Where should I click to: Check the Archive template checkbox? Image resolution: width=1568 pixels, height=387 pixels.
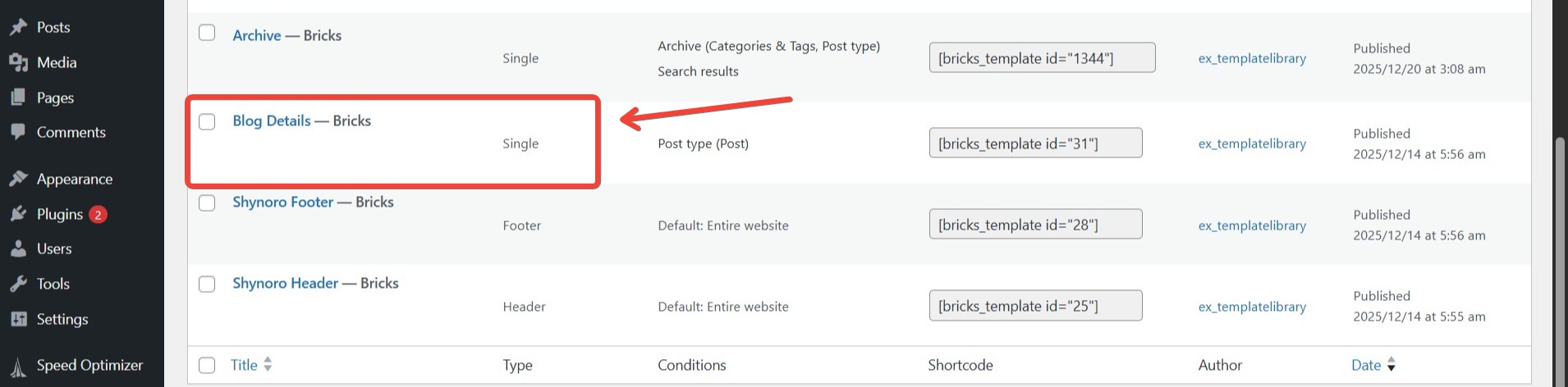click(x=207, y=33)
